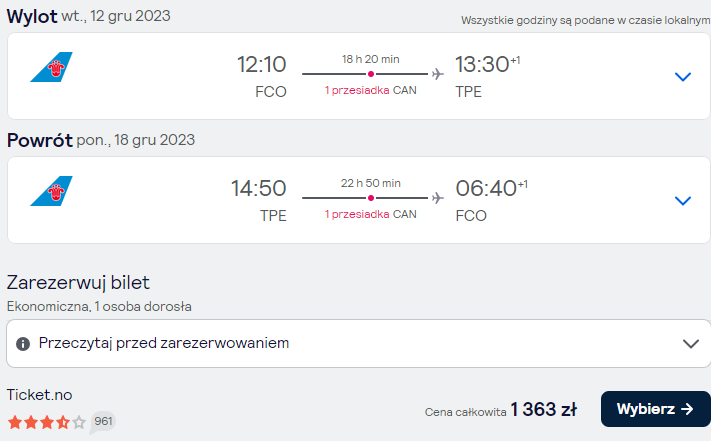Screen dimensions: 711x441
Task: Click the return 1 przesiadka CAN label
Action: (x=370, y=214)
